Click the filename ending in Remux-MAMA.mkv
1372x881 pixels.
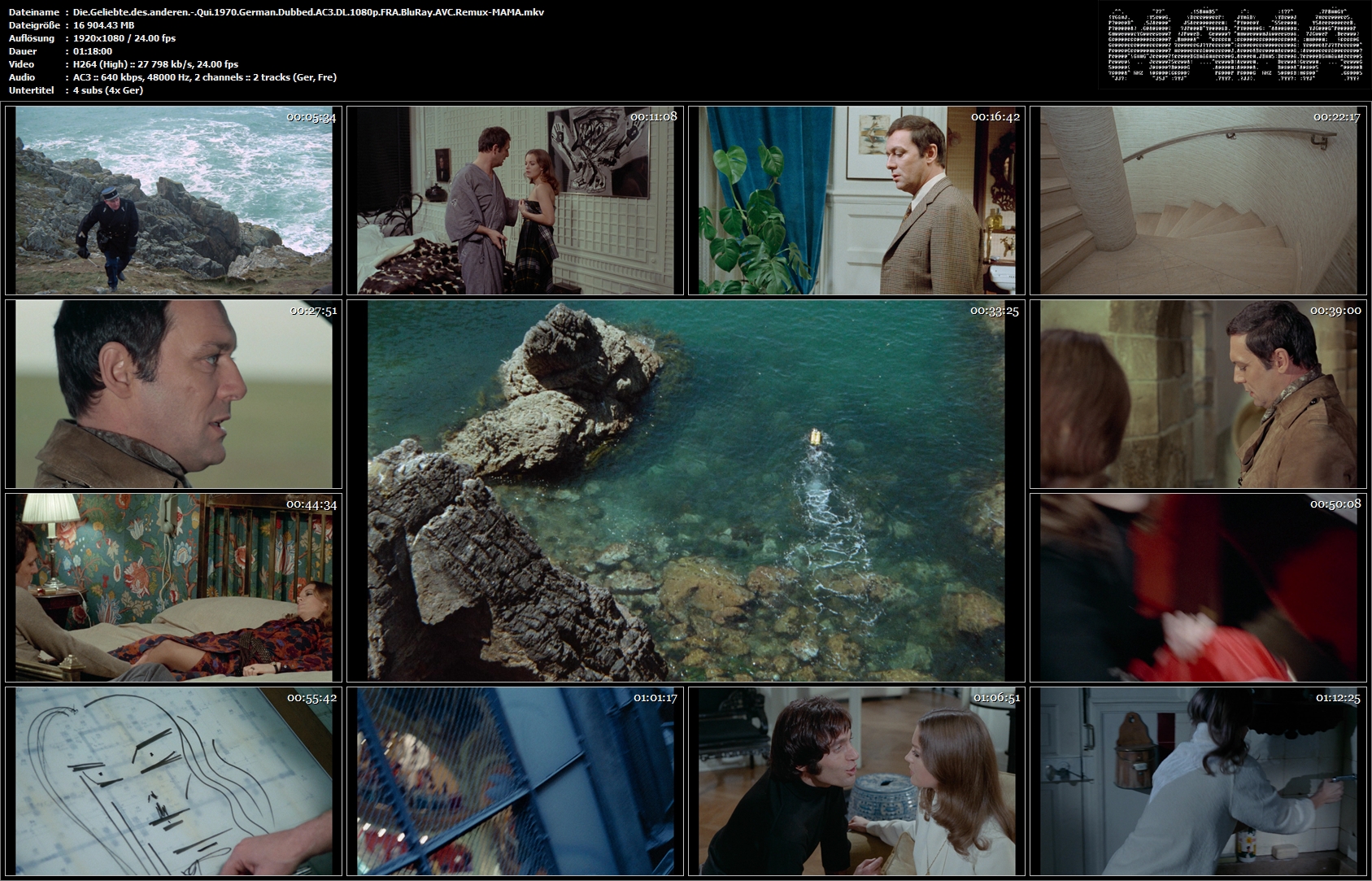pyautogui.click(x=308, y=12)
